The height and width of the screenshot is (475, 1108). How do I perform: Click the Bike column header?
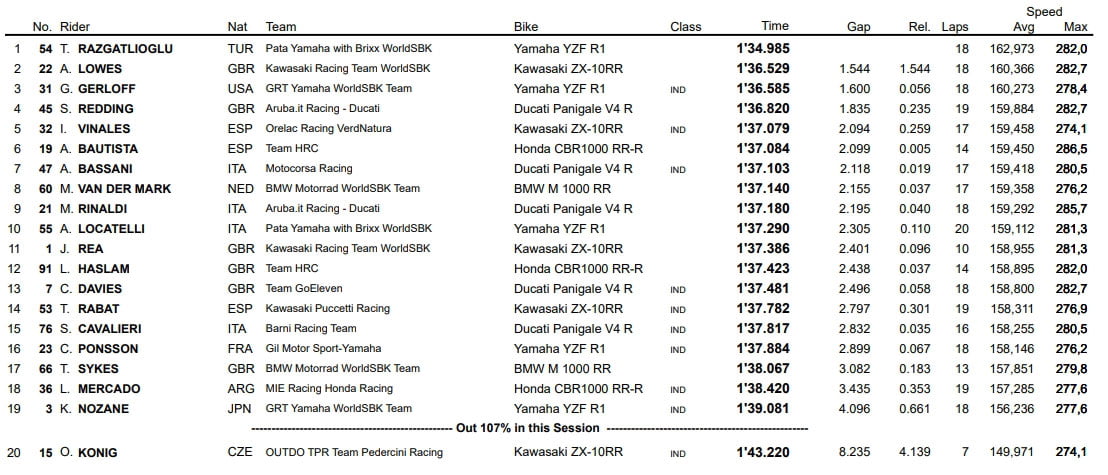[526, 27]
